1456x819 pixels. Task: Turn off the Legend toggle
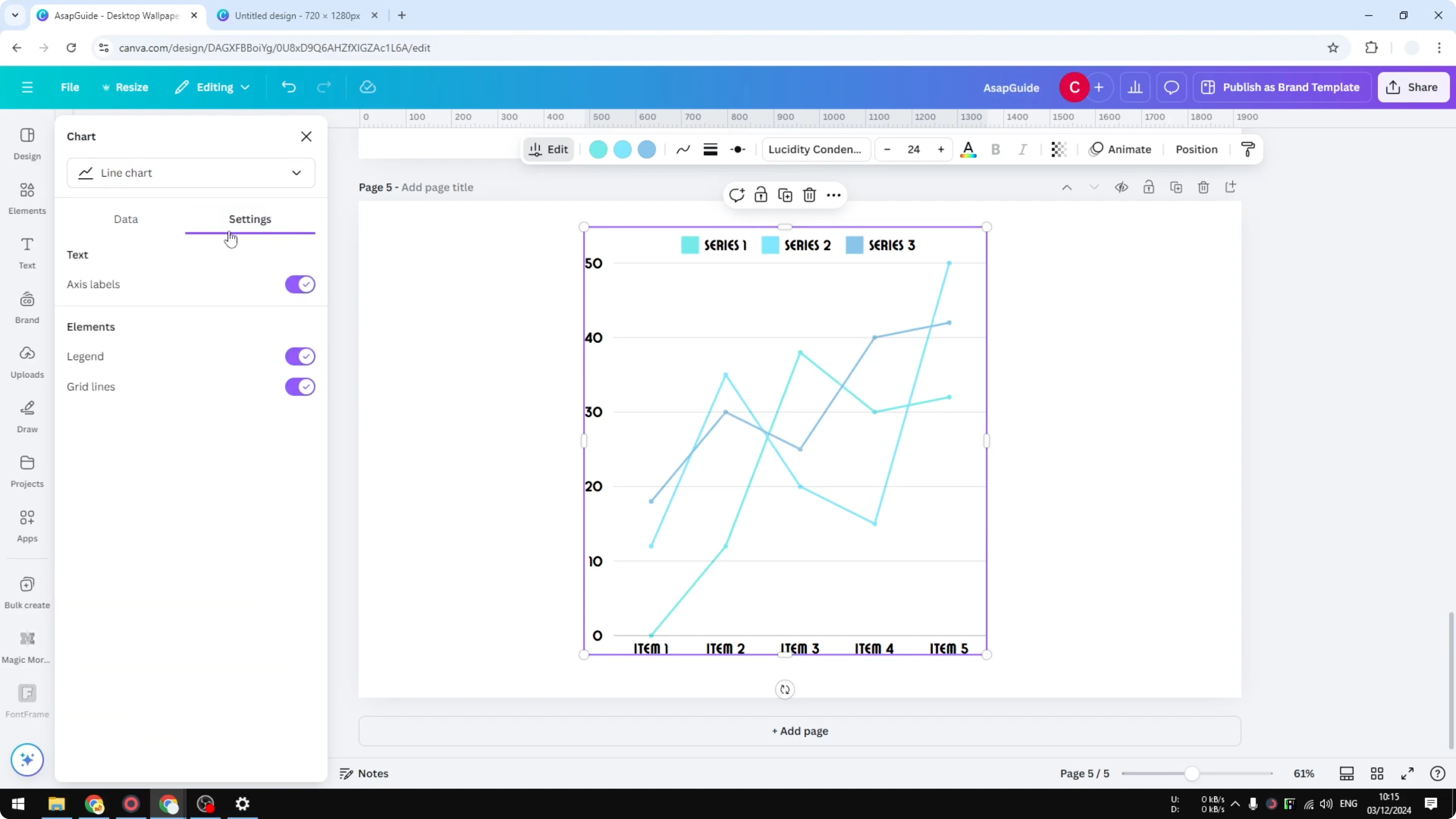click(x=300, y=356)
